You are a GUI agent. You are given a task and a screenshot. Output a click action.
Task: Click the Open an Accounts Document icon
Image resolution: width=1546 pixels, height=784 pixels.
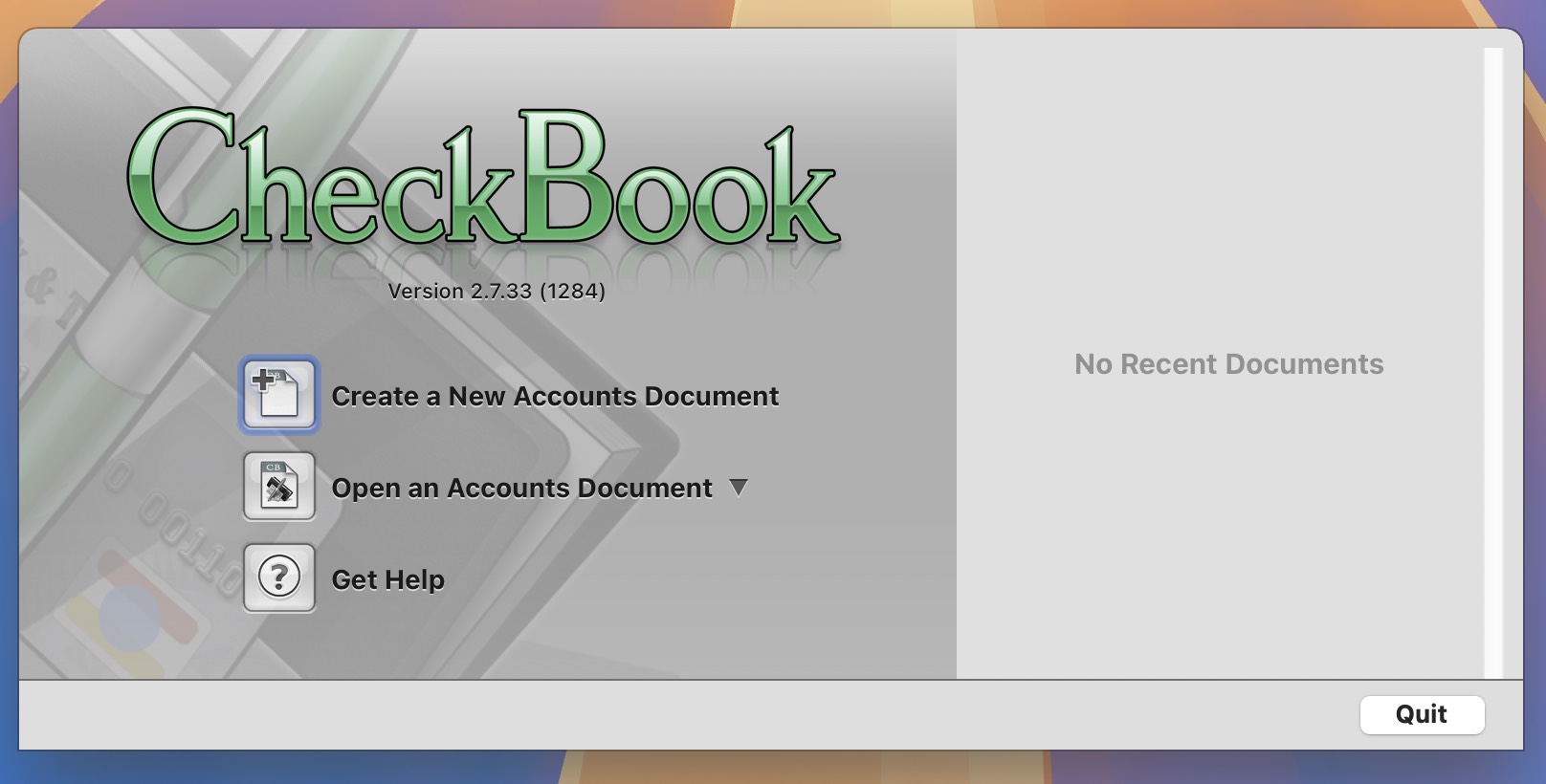pos(279,487)
